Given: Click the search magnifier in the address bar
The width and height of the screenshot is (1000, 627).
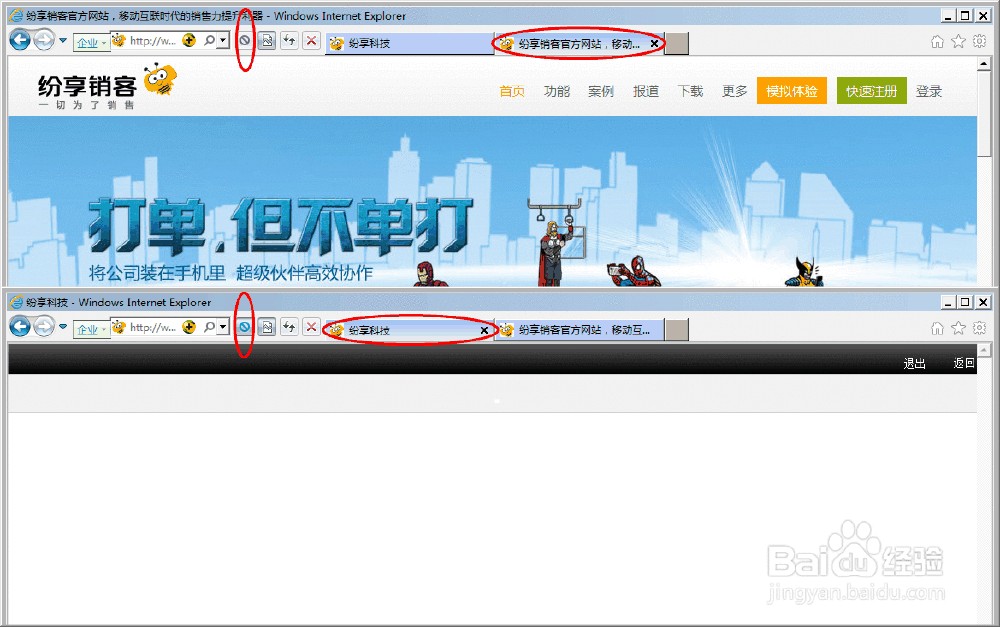Looking at the screenshot, I should point(209,40).
